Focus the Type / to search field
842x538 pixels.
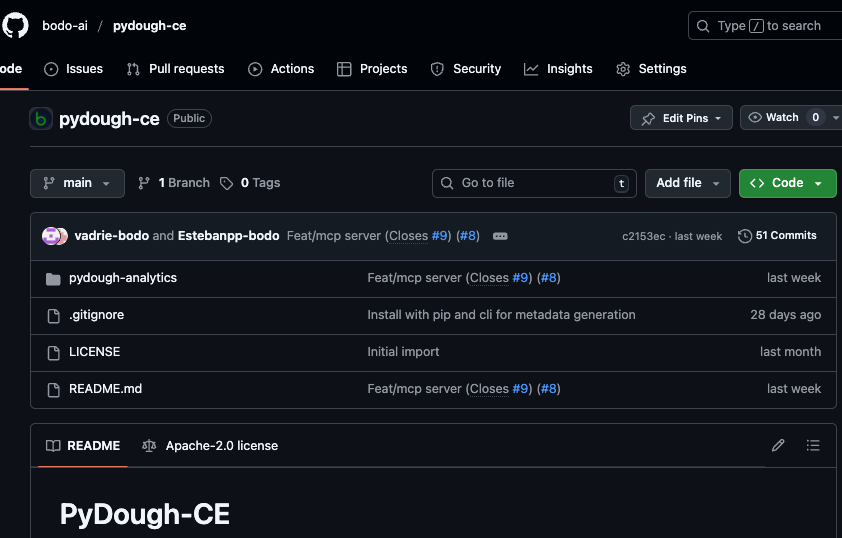(765, 26)
